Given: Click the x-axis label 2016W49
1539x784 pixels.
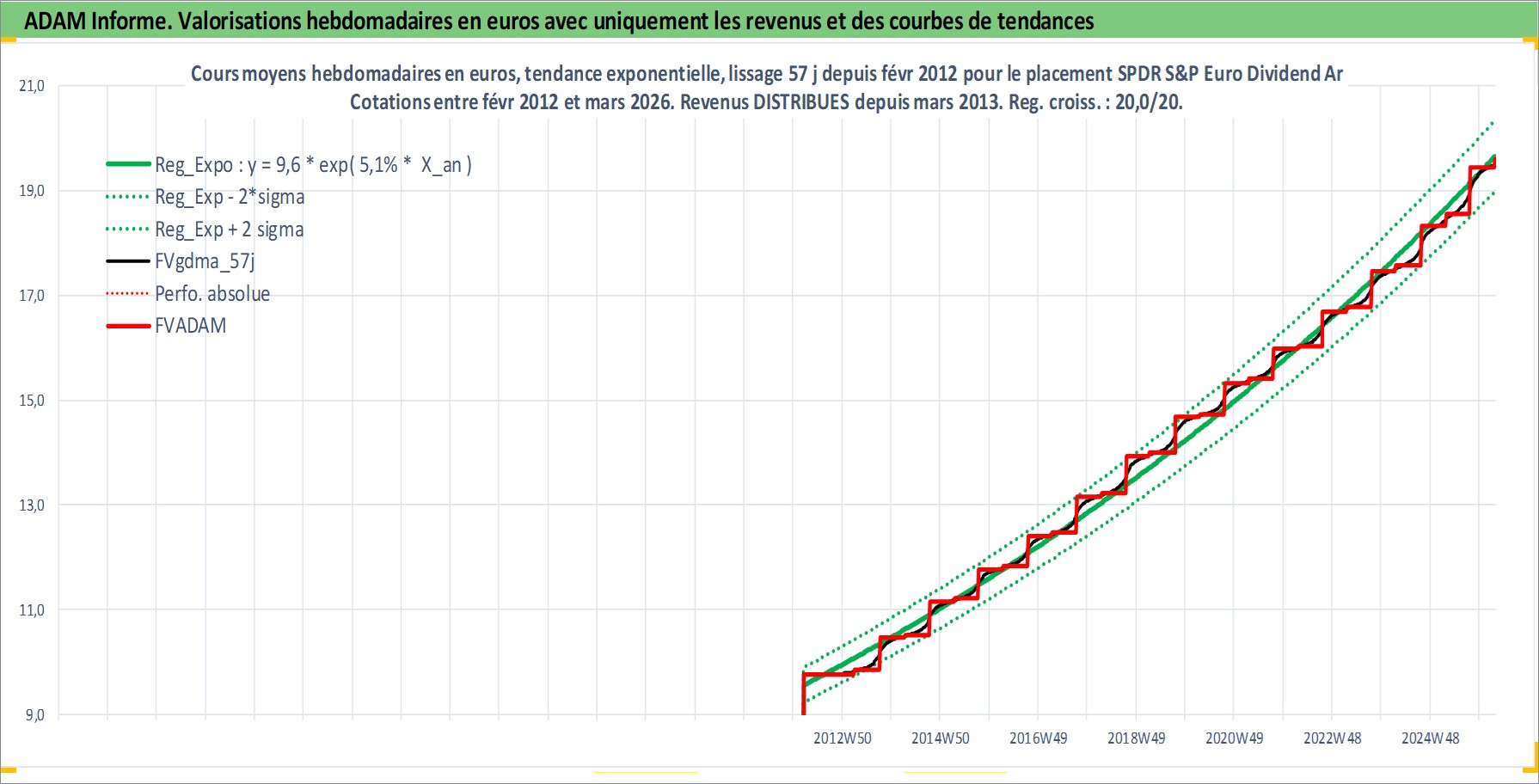Looking at the screenshot, I should point(1039,738).
